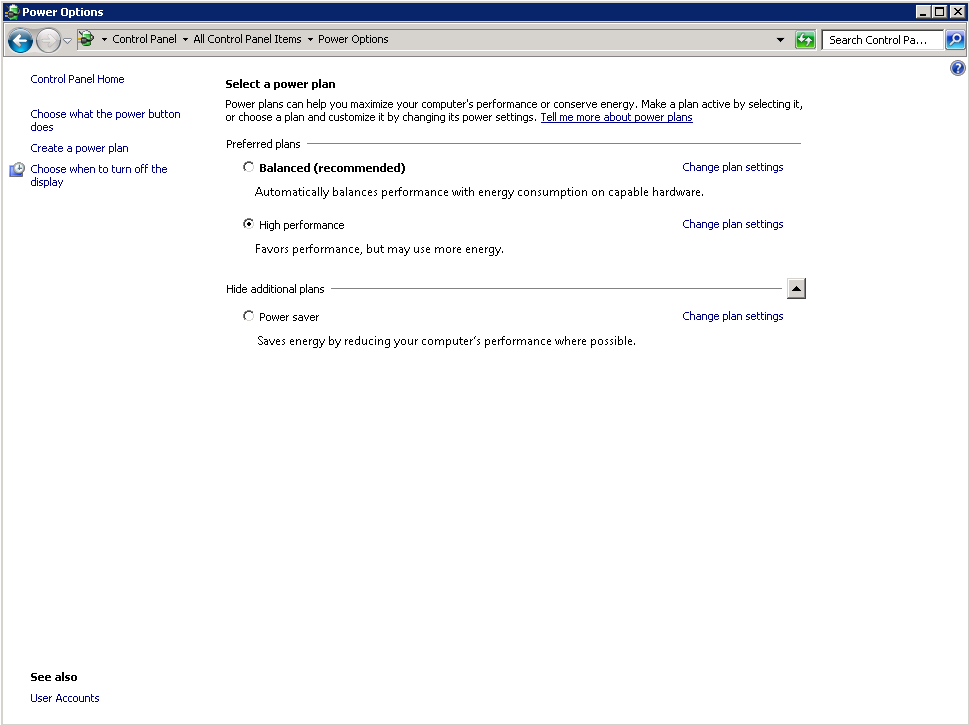Image resolution: width=970 pixels, height=725 pixels.
Task: Expand the dropdown arrow after Control Panel
Action: click(x=185, y=40)
